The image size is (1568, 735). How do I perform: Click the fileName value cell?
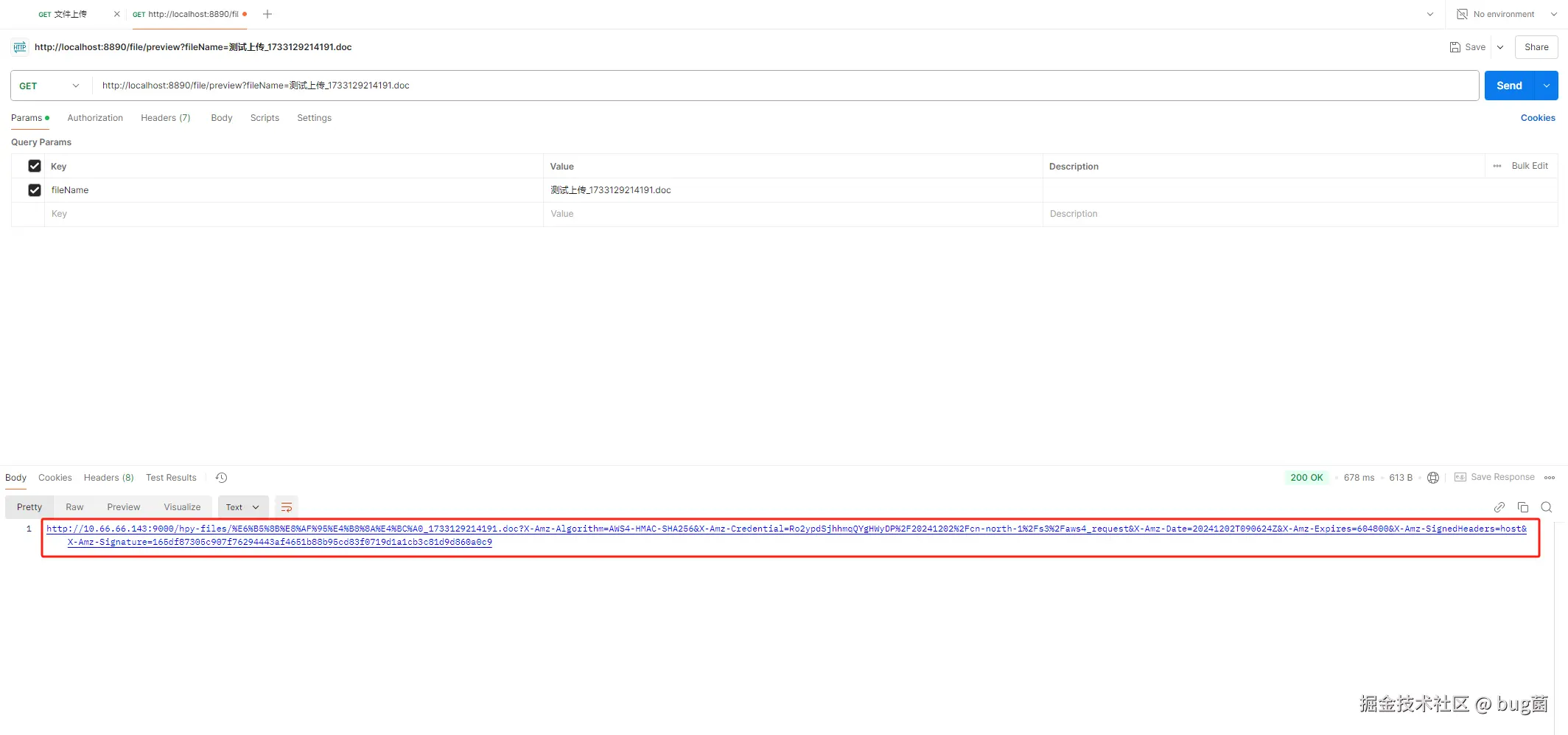793,190
